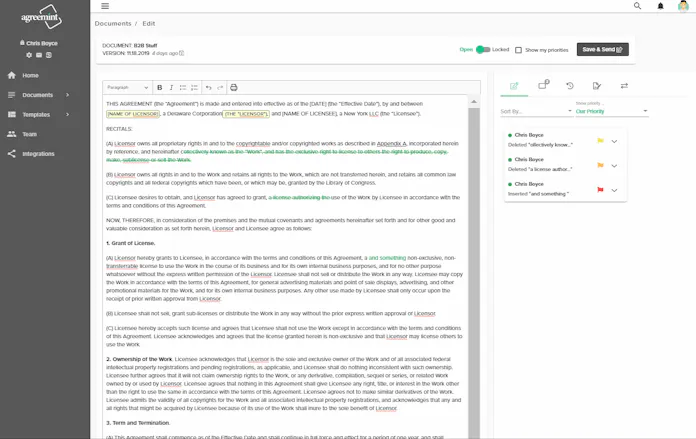This screenshot has height=439, width=696.
Task: Click the Save & Send button
Action: click(x=602, y=49)
